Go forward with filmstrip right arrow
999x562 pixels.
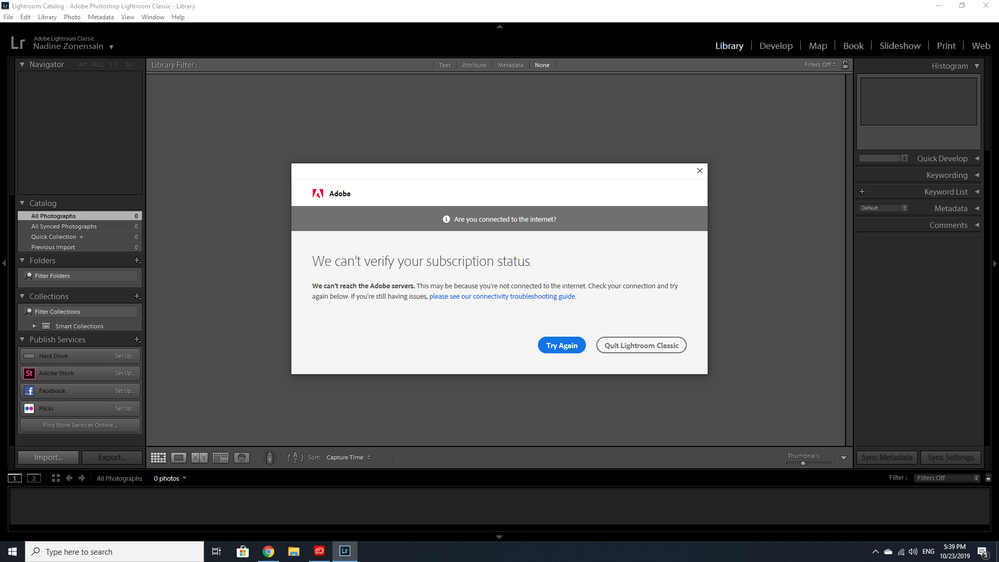click(x=82, y=478)
